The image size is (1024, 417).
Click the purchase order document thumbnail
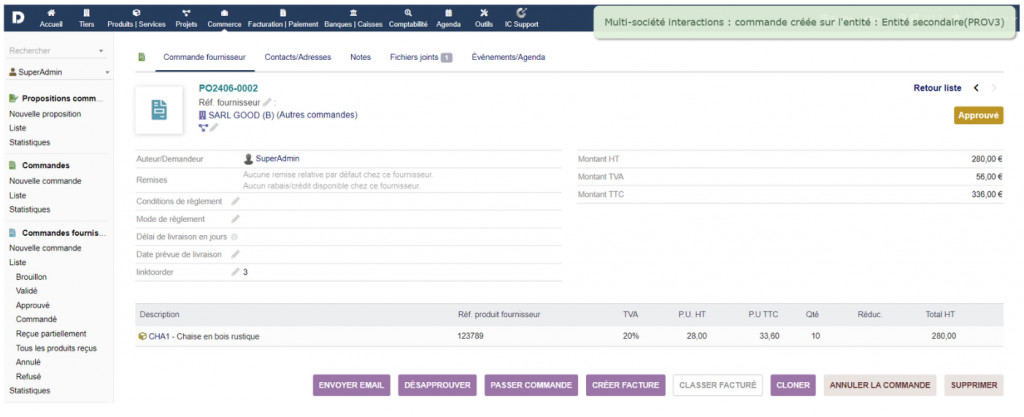159,110
